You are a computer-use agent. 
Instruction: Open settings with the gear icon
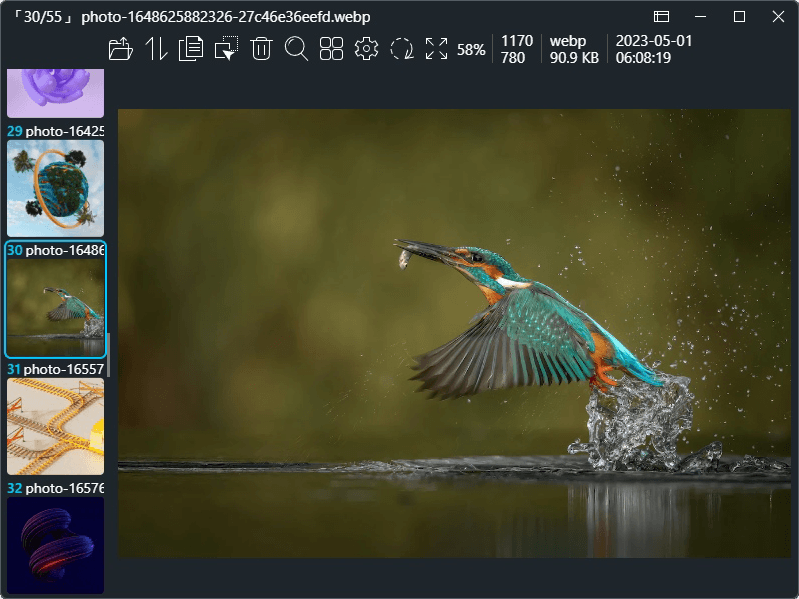[366, 49]
